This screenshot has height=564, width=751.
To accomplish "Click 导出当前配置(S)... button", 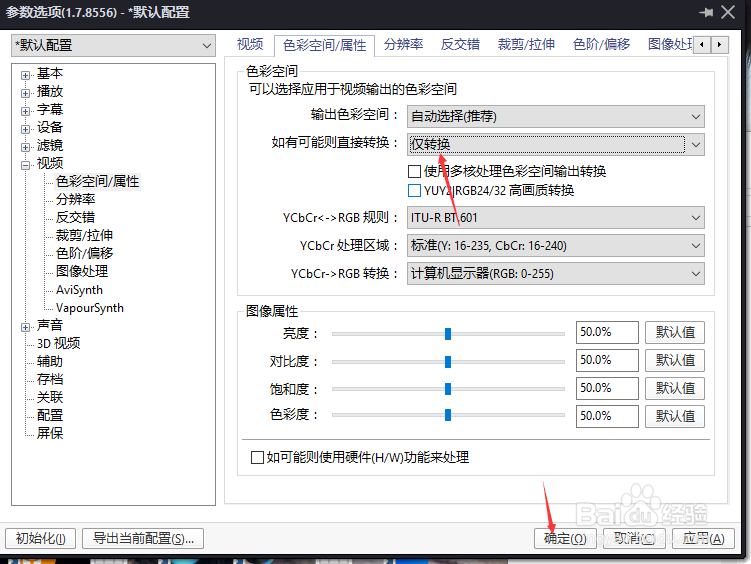I will pos(143,539).
